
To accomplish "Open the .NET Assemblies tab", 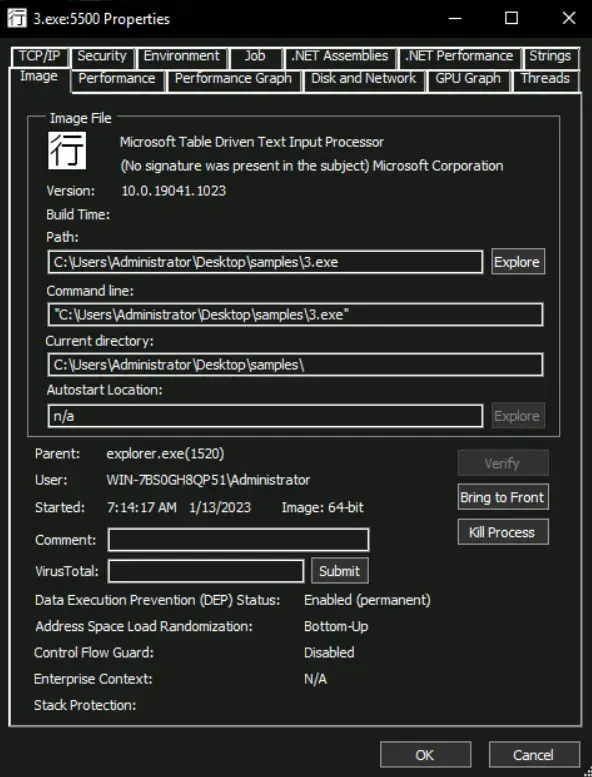I will [340, 56].
